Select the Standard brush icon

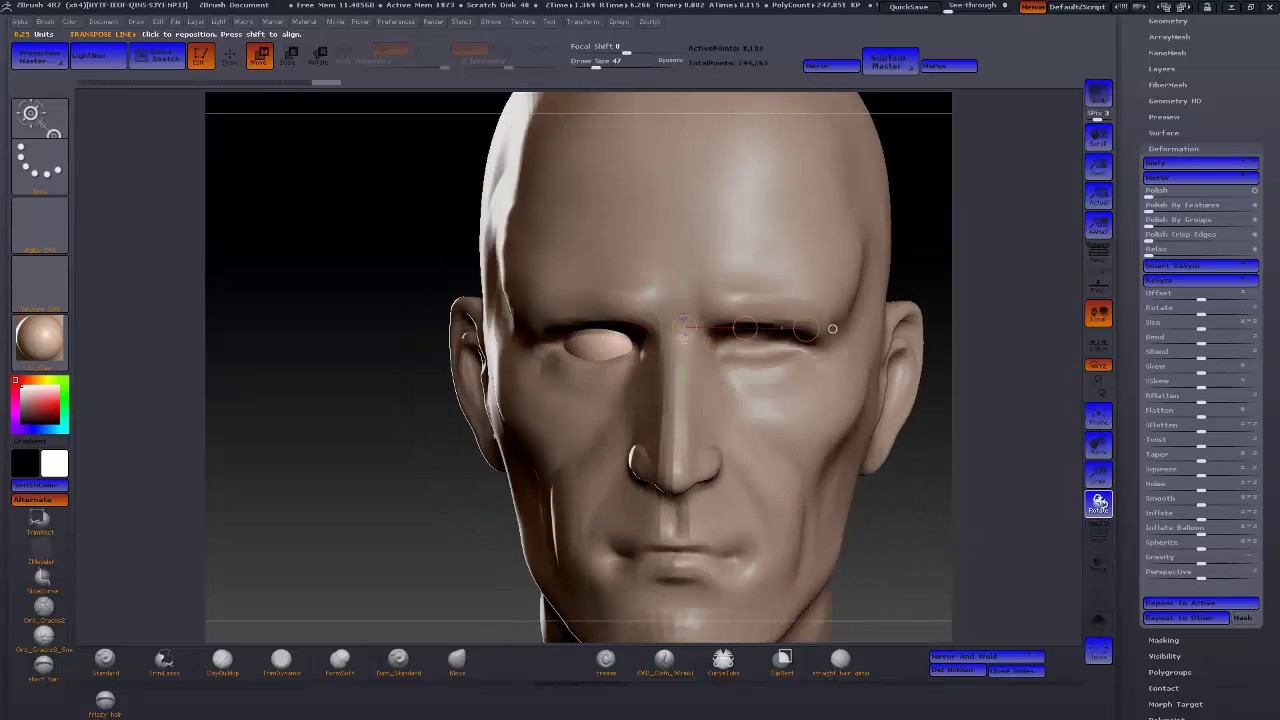pyautogui.click(x=105, y=660)
